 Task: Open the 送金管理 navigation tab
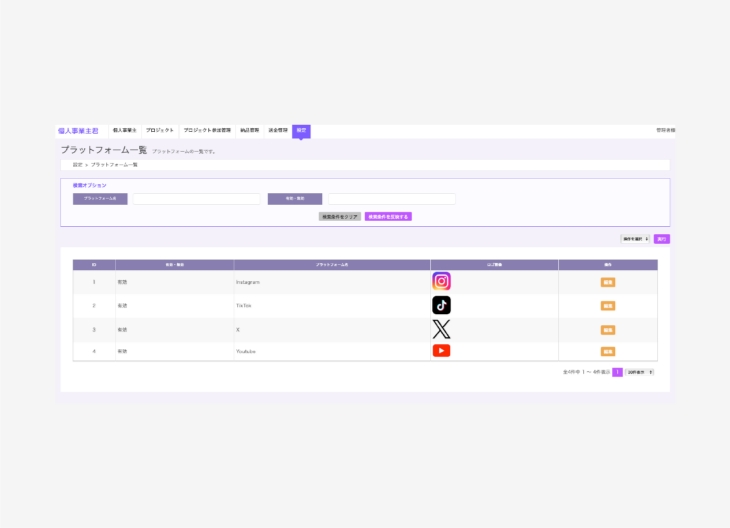click(x=278, y=130)
